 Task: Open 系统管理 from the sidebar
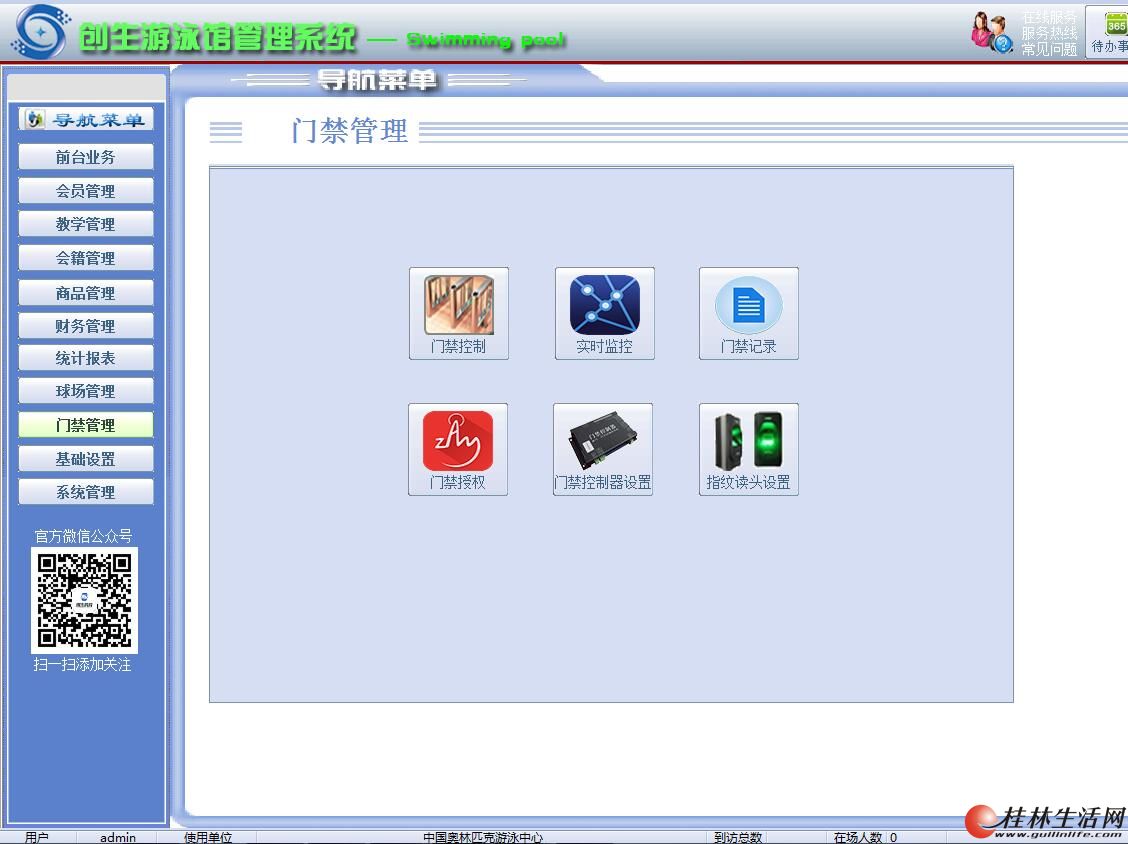point(86,492)
